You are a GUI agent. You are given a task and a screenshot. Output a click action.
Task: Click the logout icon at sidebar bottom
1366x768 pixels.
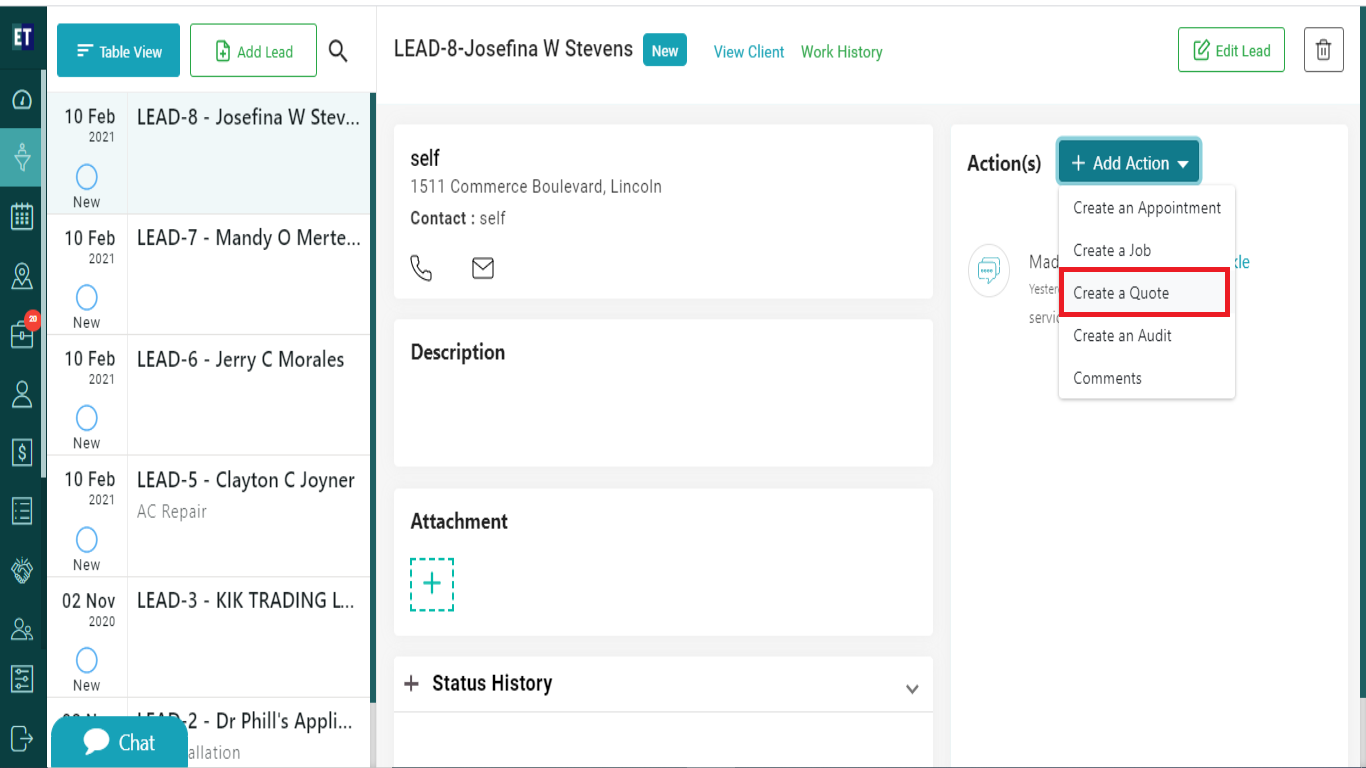[22, 738]
